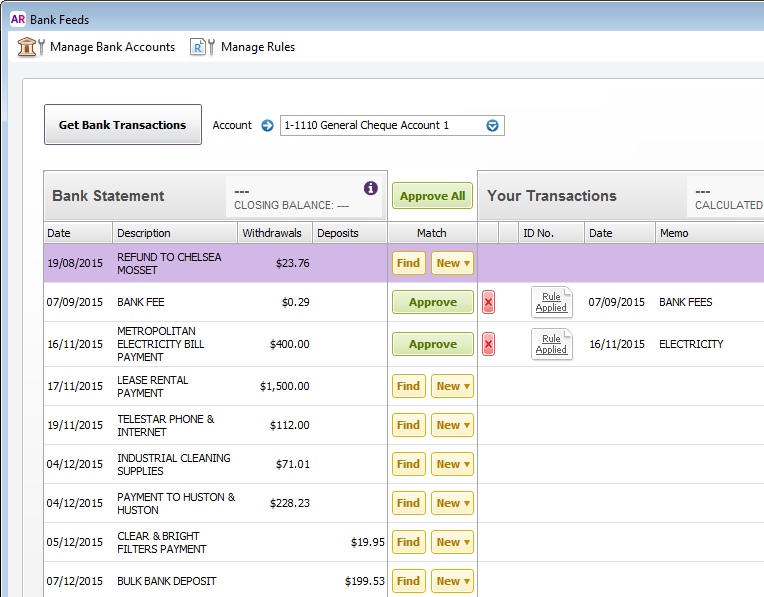
Task: Find a match for LEASE RENTAL PAYMENT
Action: pyautogui.click(x=409, y=386)
